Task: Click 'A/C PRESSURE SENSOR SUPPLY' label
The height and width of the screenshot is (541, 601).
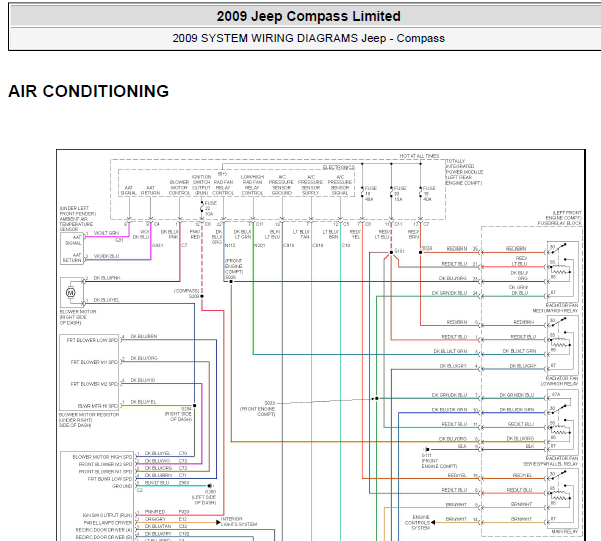Action: click(310, 185)
